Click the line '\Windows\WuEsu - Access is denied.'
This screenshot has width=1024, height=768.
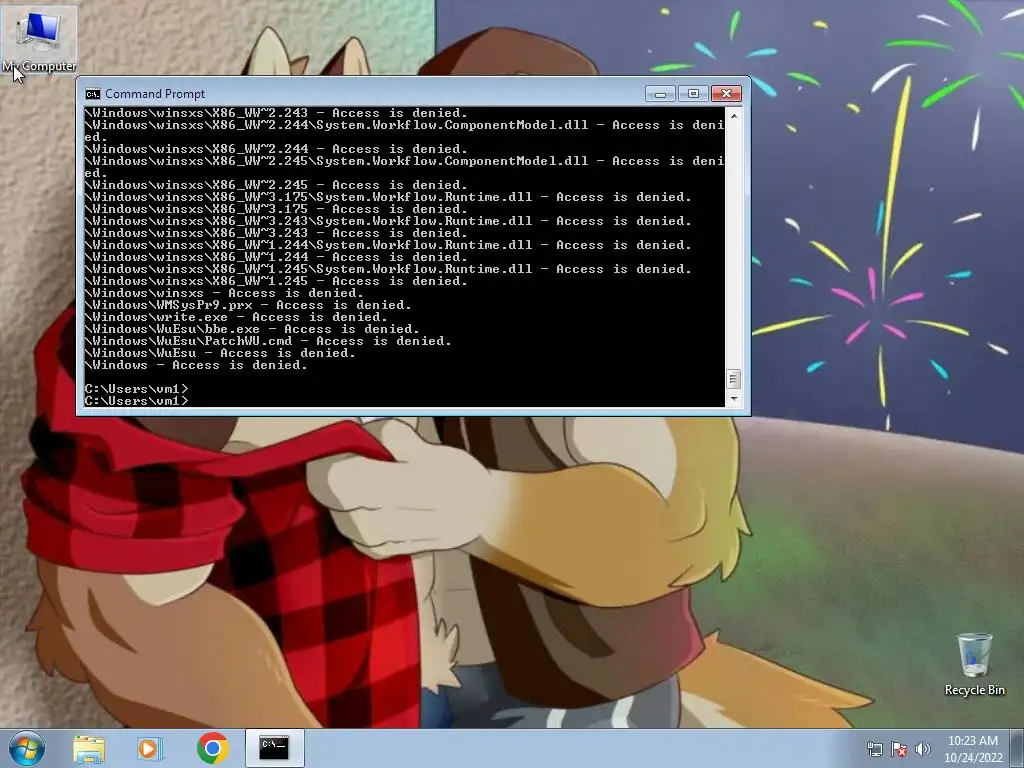220,353
